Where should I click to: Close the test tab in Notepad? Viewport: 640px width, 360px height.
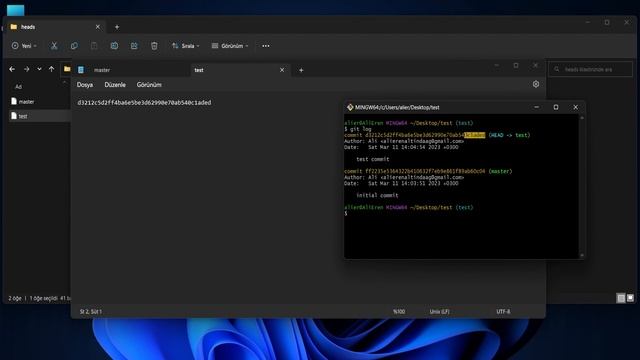coord(282,70)
